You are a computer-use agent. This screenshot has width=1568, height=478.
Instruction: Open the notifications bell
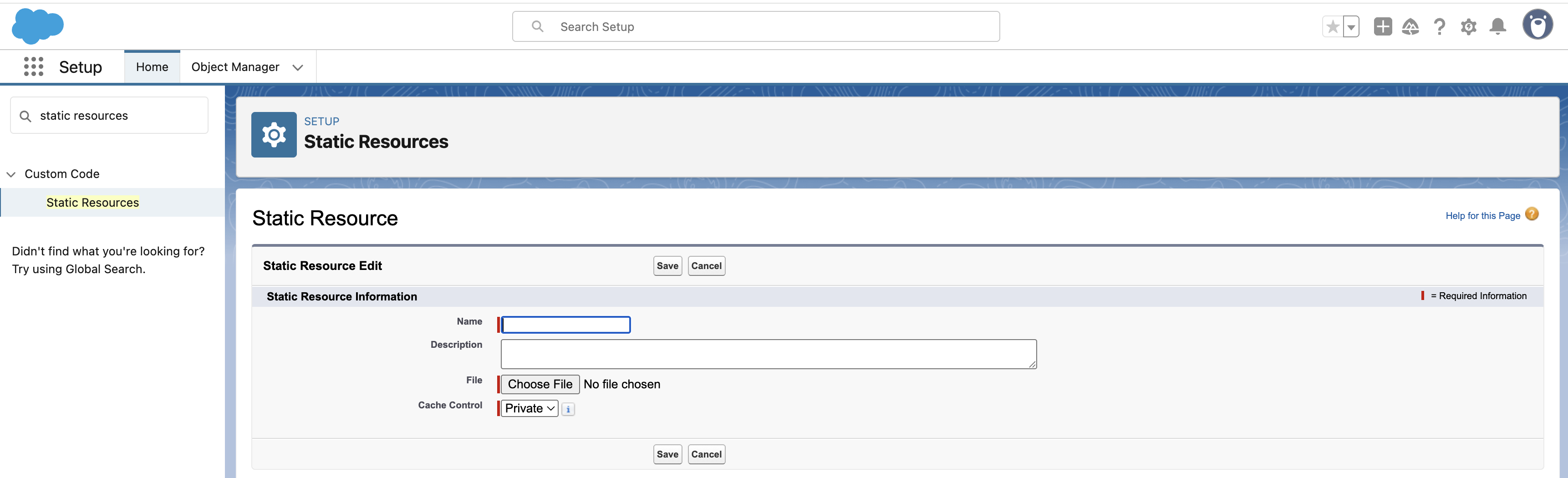click(x=1498, y=27)
